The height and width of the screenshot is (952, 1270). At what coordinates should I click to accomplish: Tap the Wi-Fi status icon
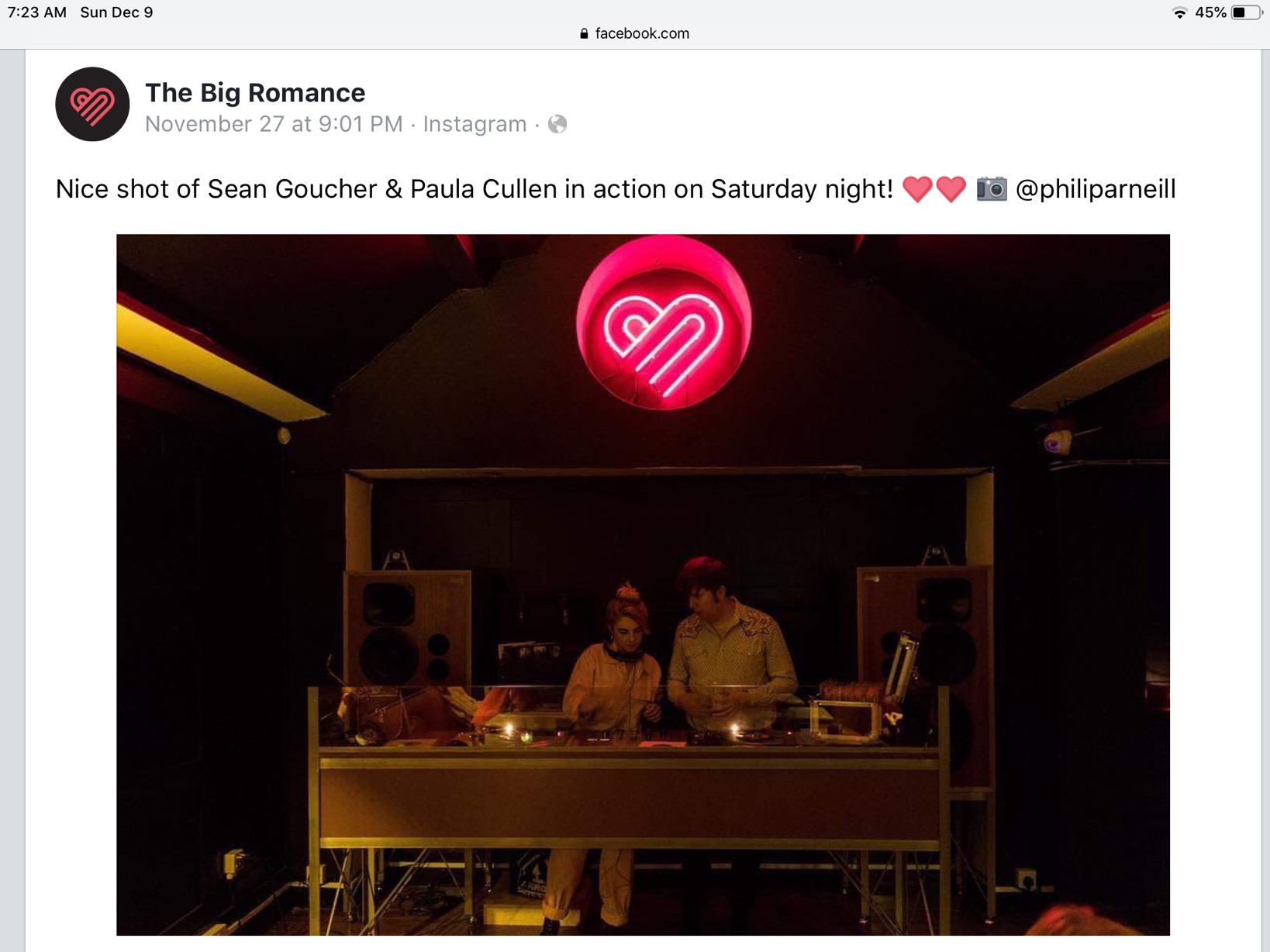tap(1179, 12)
